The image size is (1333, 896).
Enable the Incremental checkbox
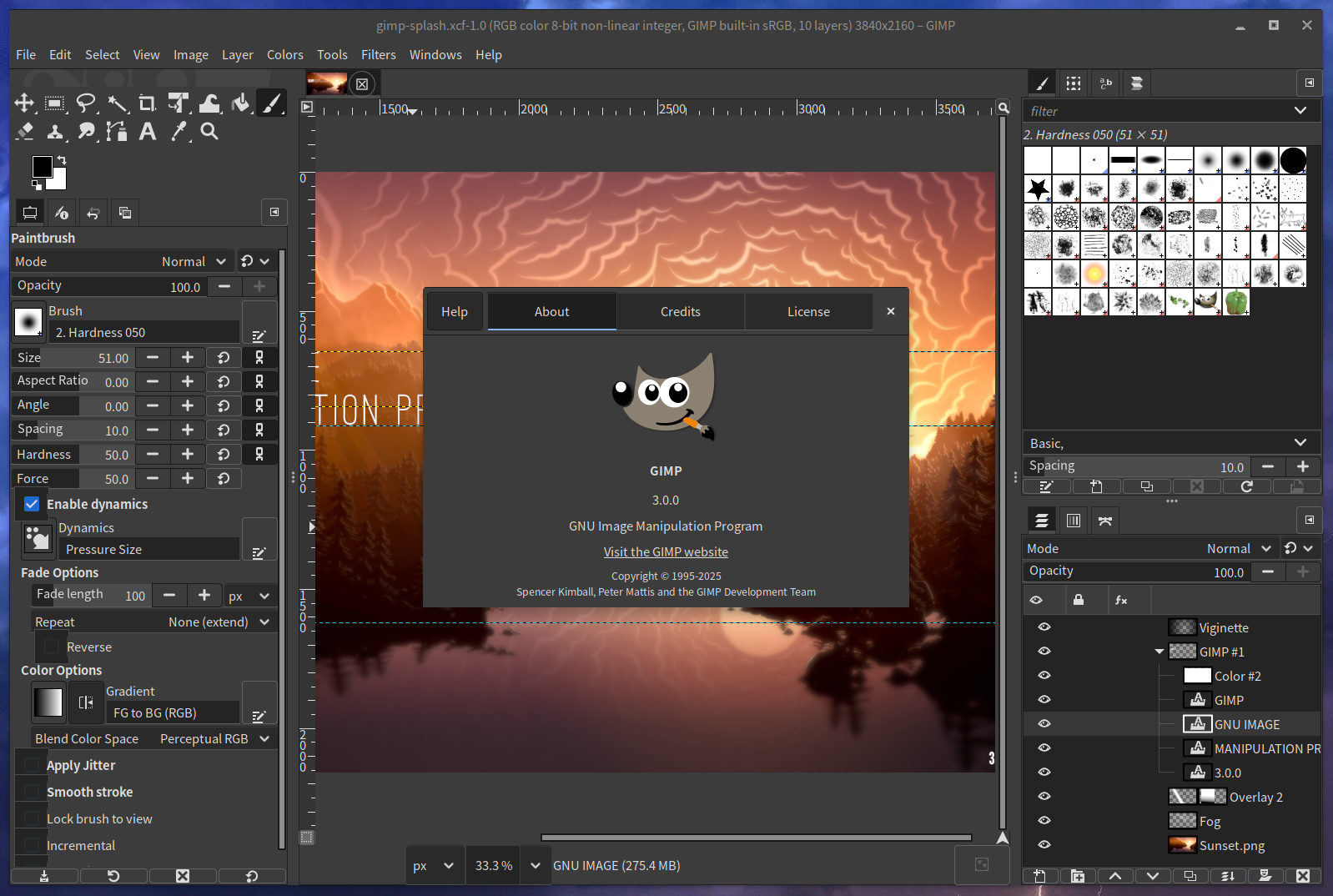32,846
